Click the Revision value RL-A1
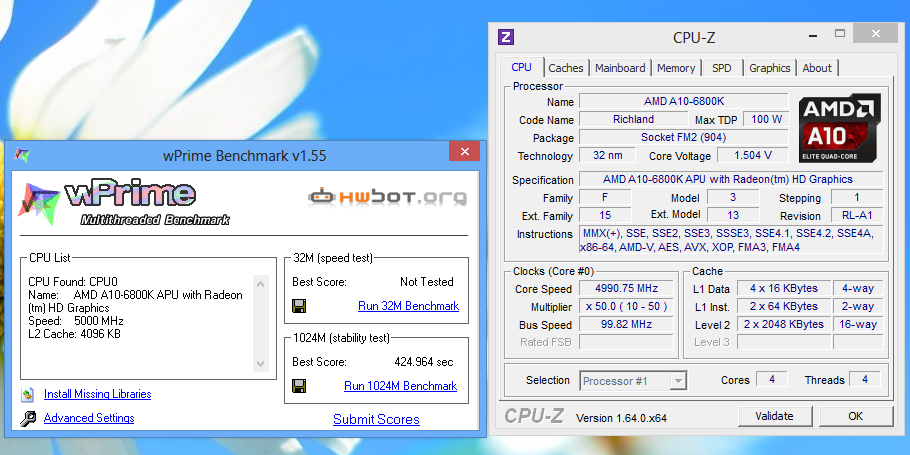This screenshot has width=910, height=455. click(x=857, y=215)
